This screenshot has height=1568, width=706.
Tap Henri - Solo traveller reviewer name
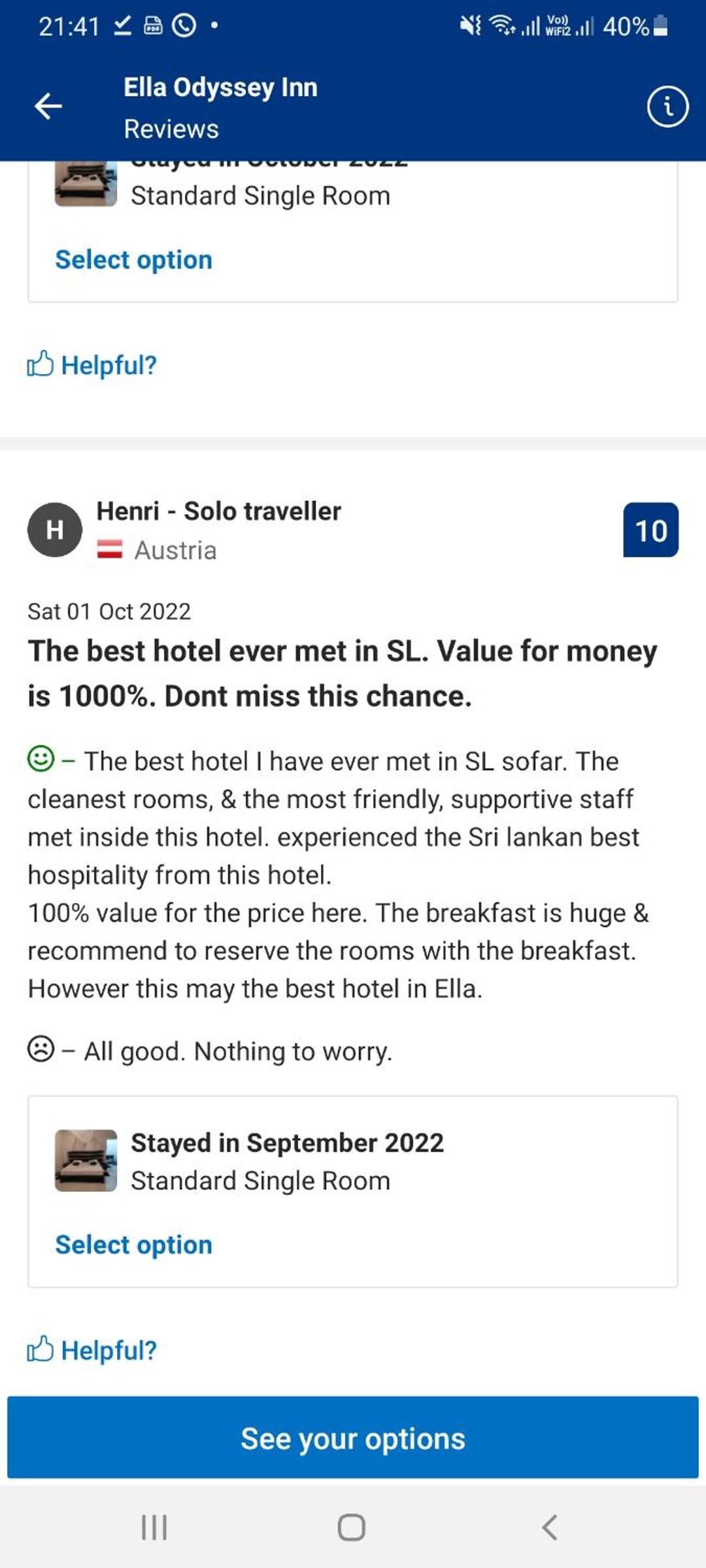(218, 511)
